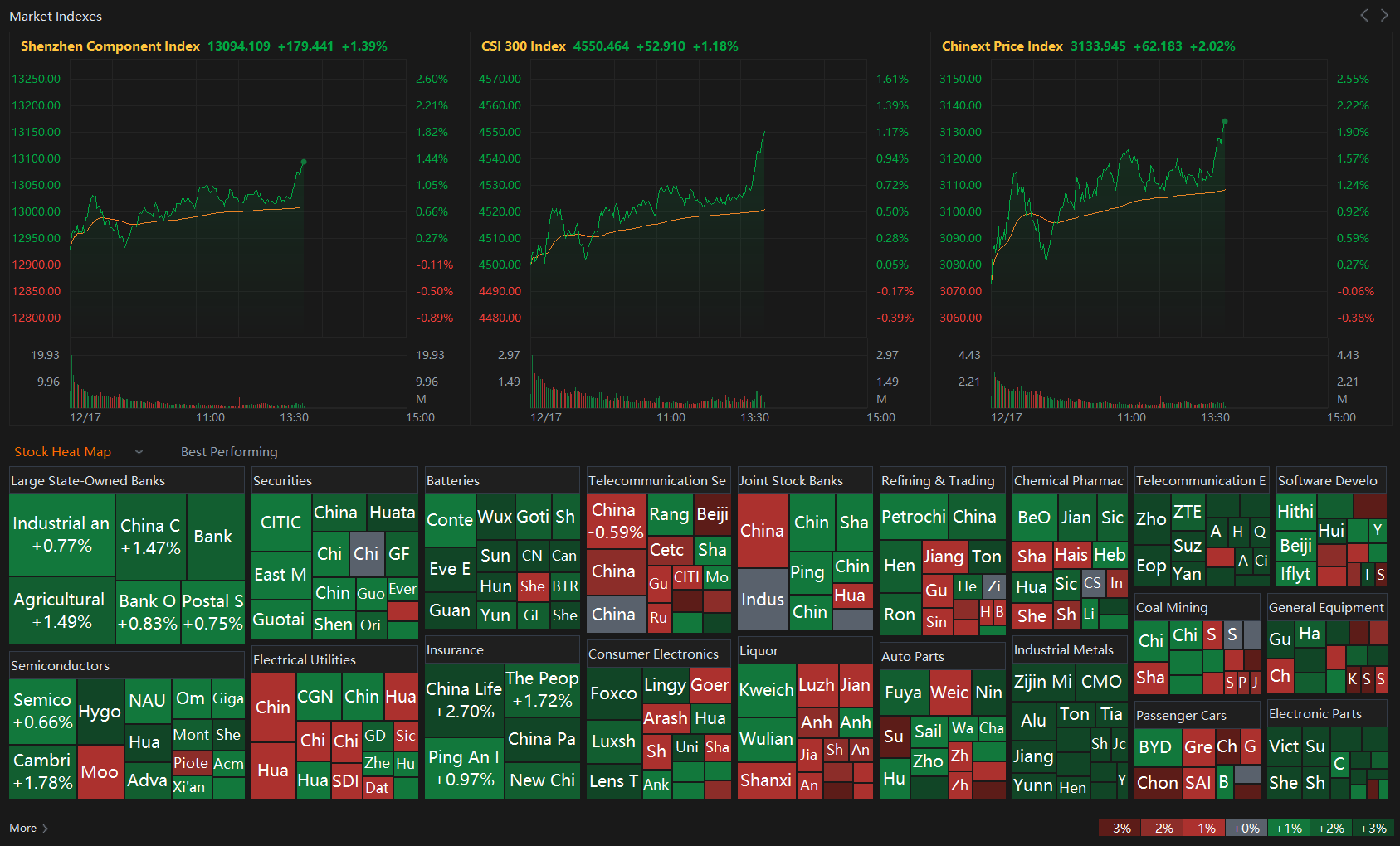
Task: Open the Semiconductors sector header
Action: (127, 665)
